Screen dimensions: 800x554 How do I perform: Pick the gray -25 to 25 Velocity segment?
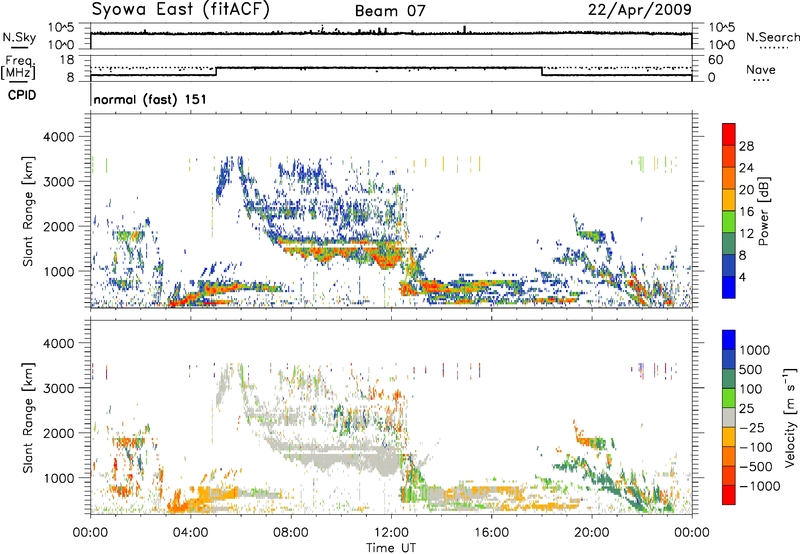pos(729,418)
